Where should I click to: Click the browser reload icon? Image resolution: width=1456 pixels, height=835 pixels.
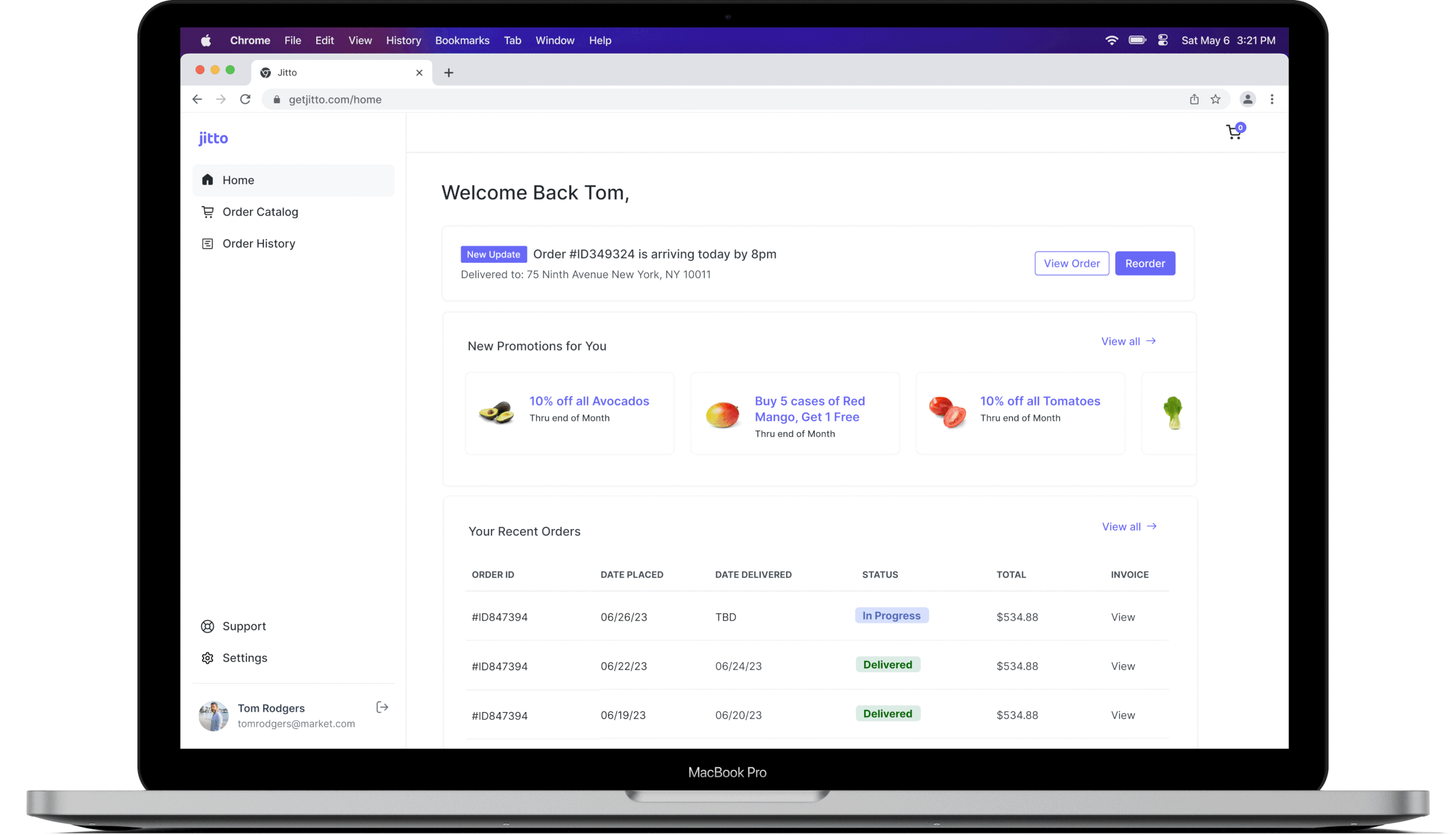coord(245,100)
